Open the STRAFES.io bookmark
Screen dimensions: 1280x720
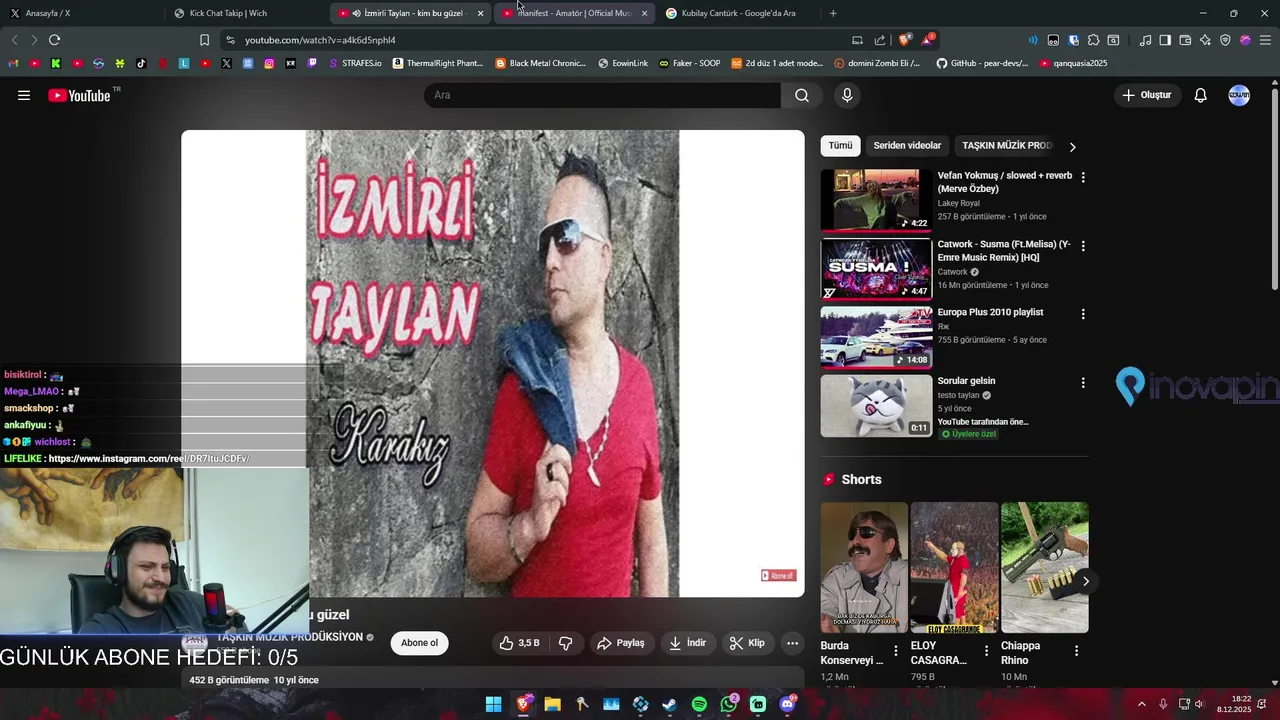tap(356, 63)
